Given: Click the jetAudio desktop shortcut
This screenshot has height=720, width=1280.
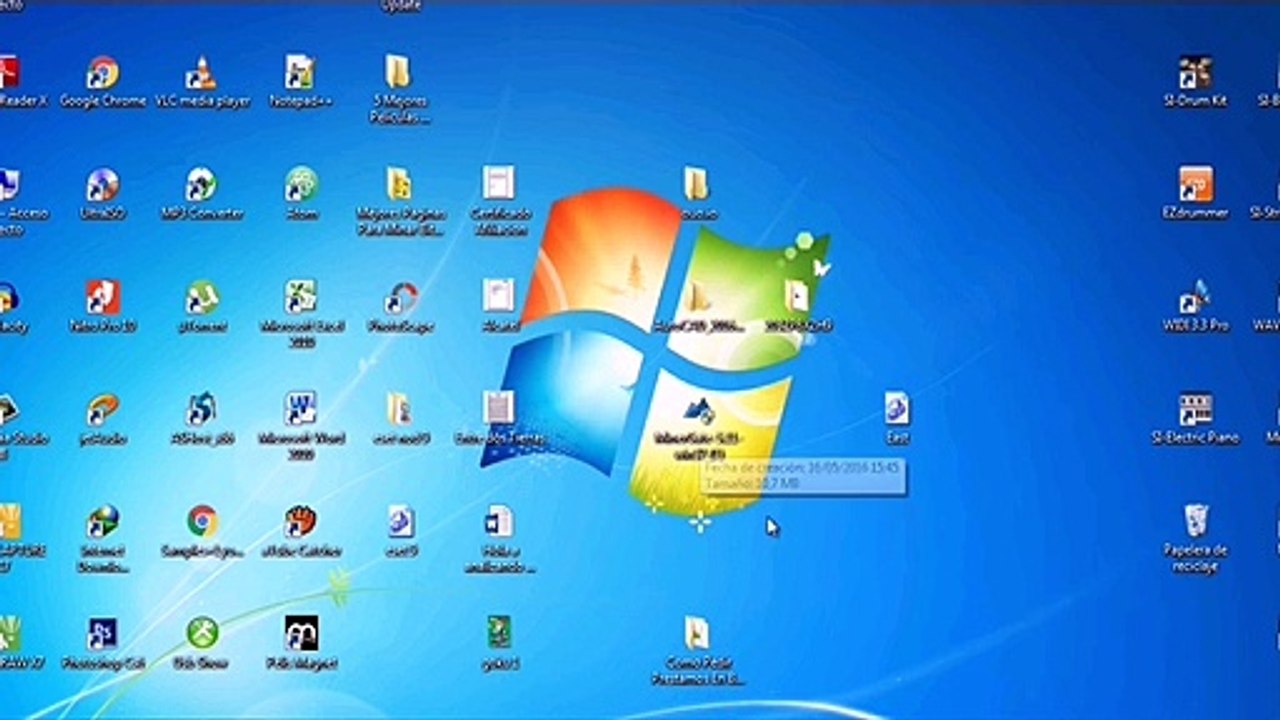Looking at the screenshot, I should pyautogui.click(x=102, y=409).
